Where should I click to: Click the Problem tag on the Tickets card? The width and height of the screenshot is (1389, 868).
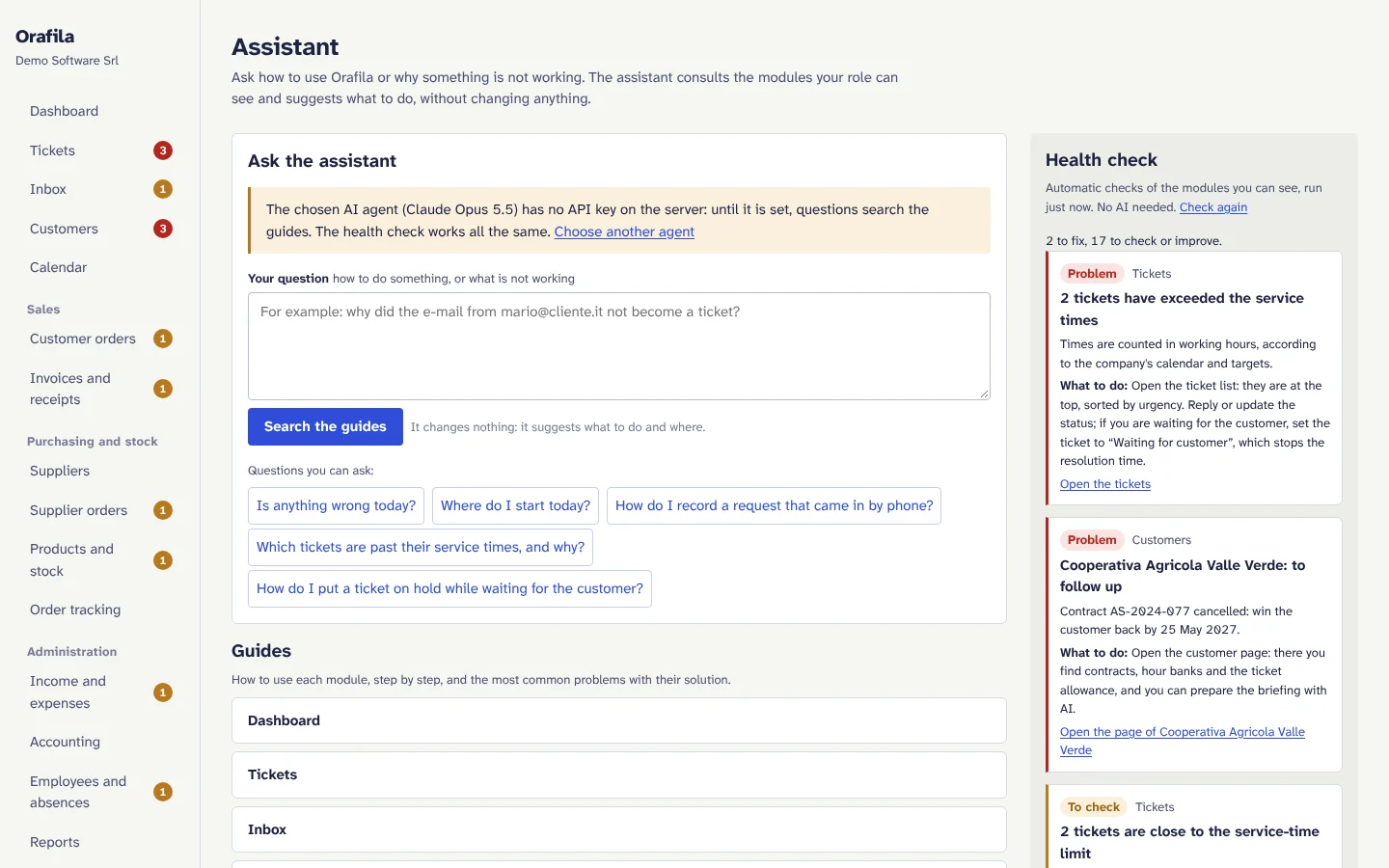[x=1092, y=274]
